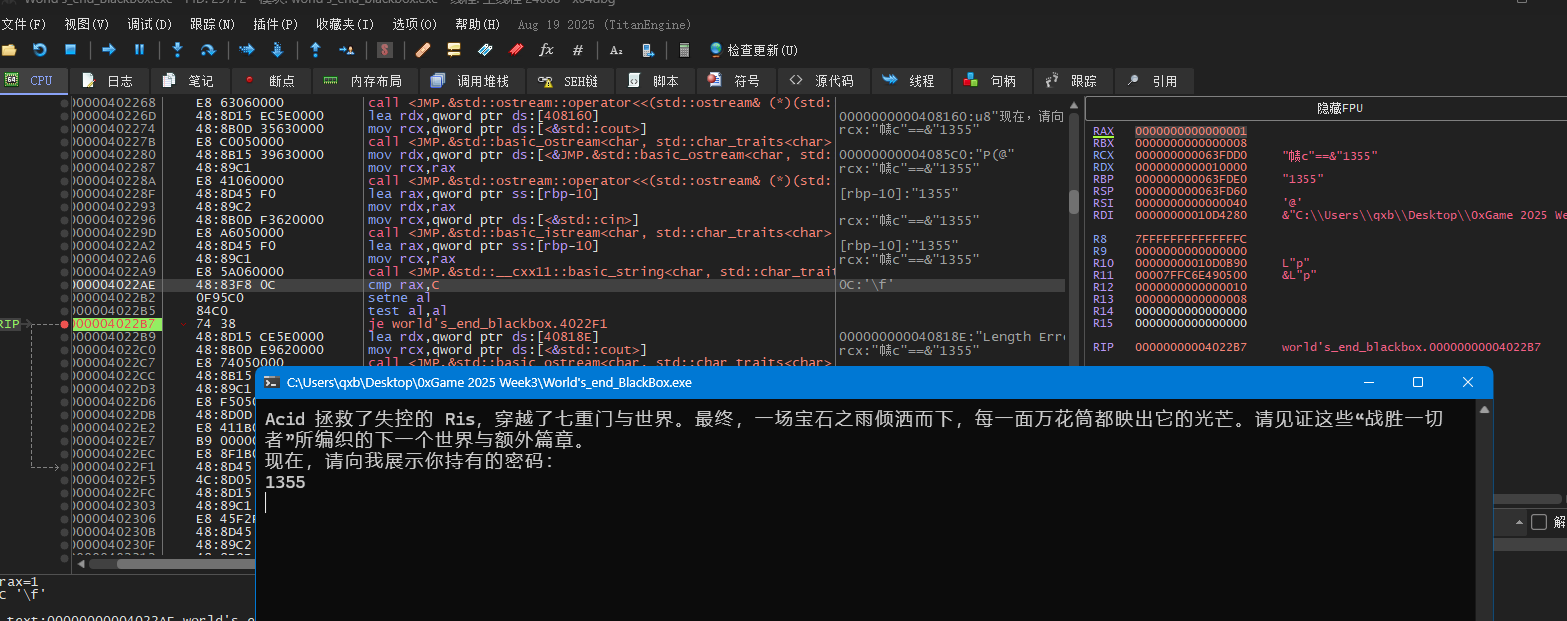
Task: Click 检查更新(U) check for updates
Action: click(x=753, y=50)
